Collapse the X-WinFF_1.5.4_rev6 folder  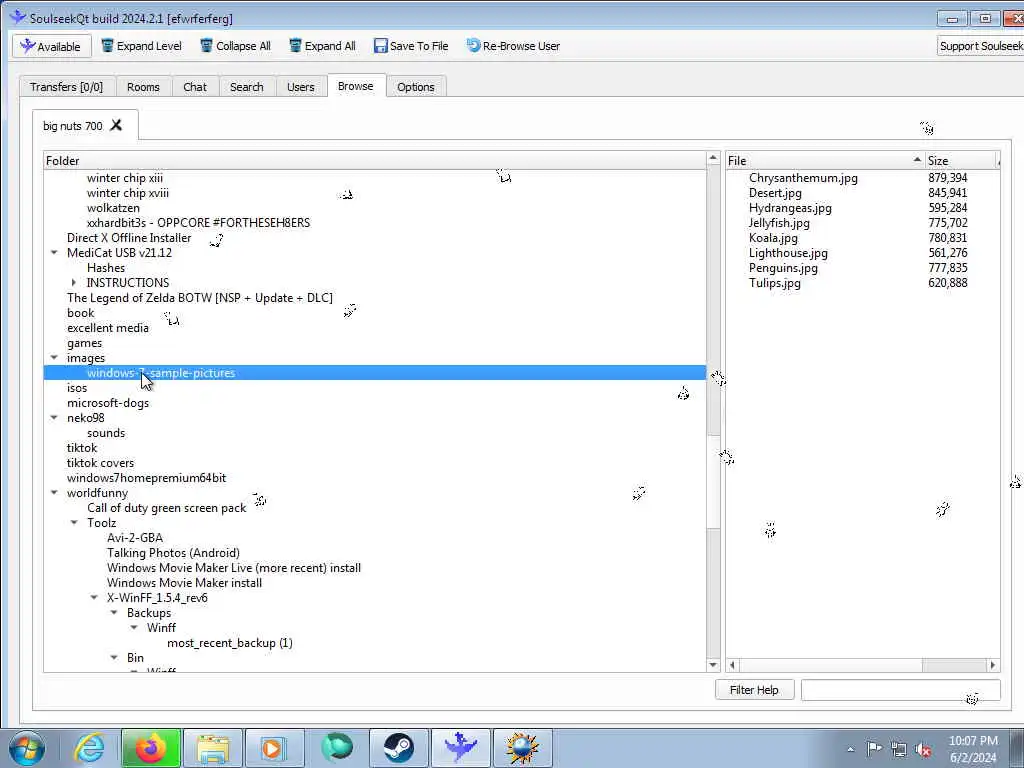pos(94,598)
